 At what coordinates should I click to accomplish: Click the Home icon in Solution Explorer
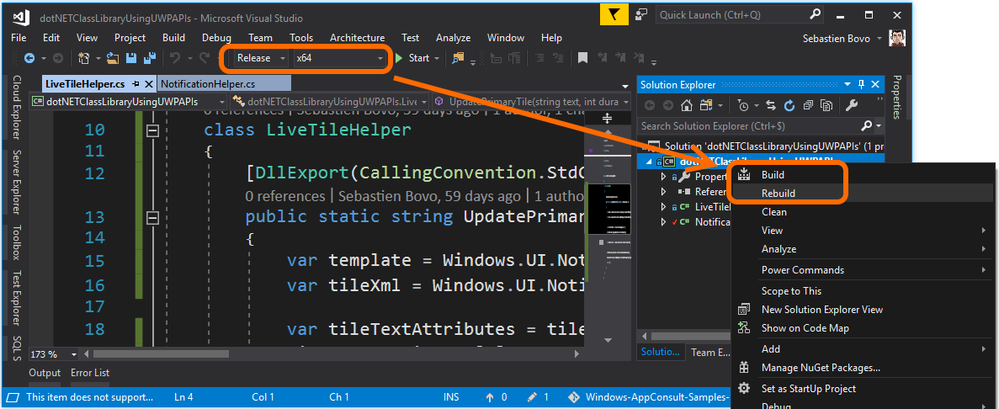[x=686, y=105]
